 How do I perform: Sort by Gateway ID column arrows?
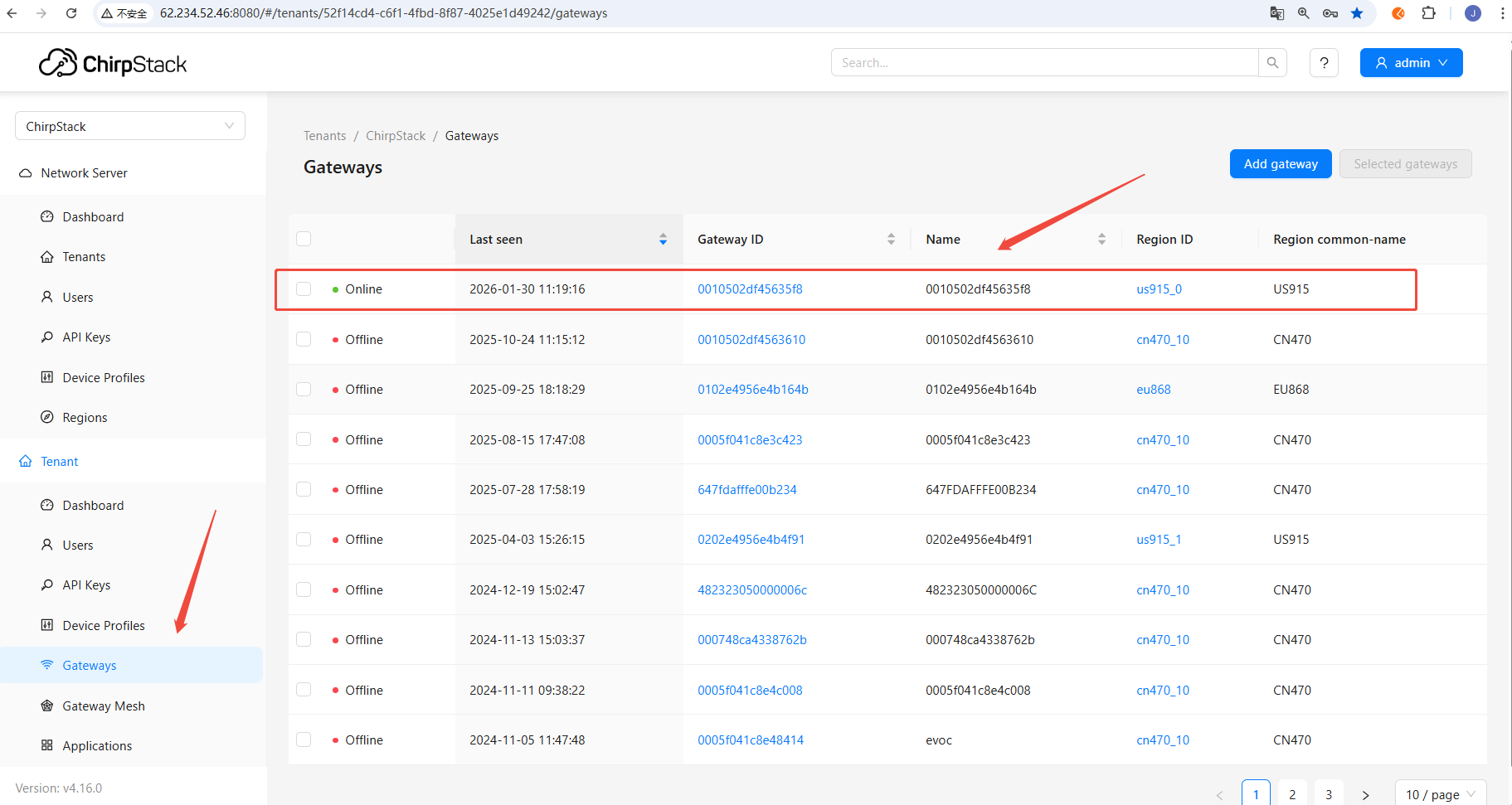tap(891, 240)
